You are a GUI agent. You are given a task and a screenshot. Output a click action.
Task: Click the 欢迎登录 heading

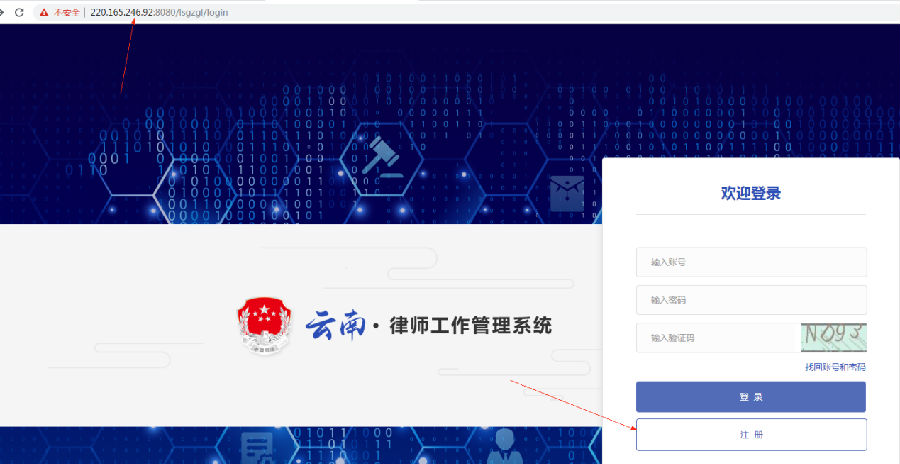coord(751,194)
